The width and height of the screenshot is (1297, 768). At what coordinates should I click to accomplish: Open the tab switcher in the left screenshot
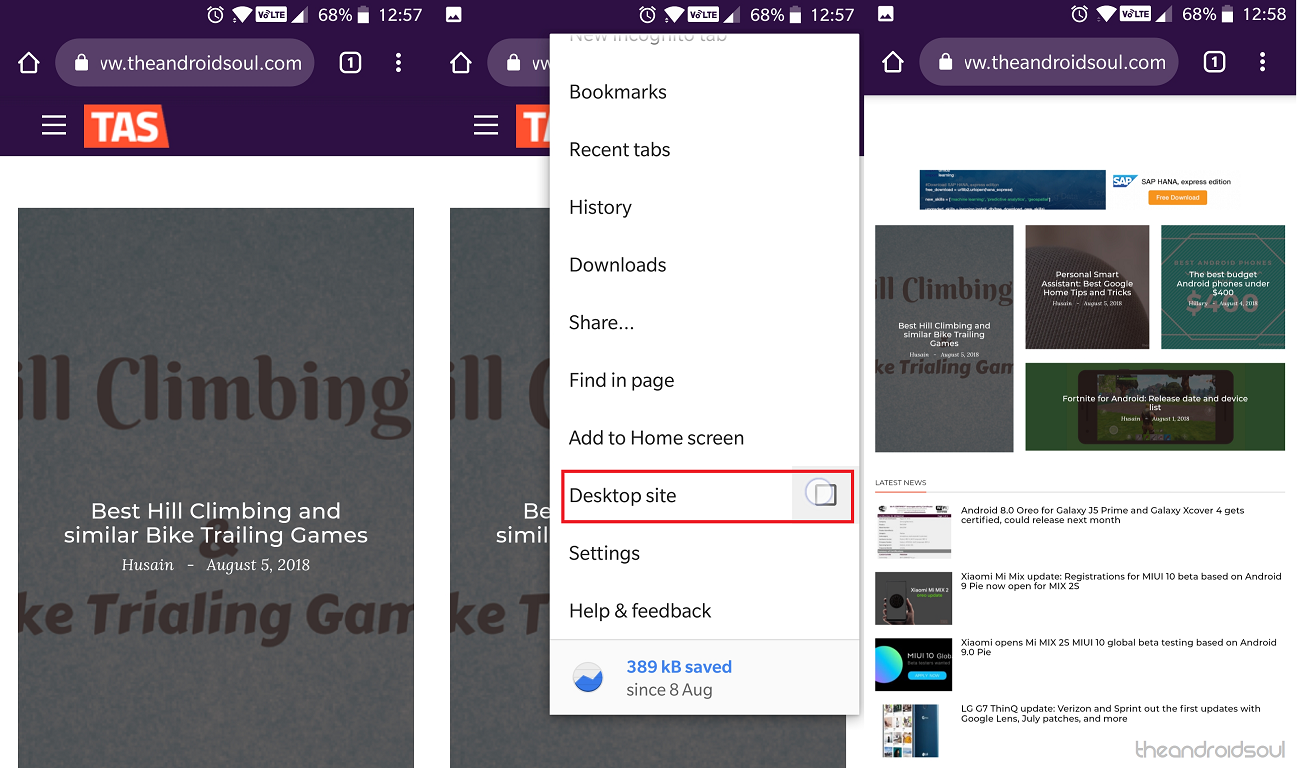pyautogui.click(x=350, y=63)
